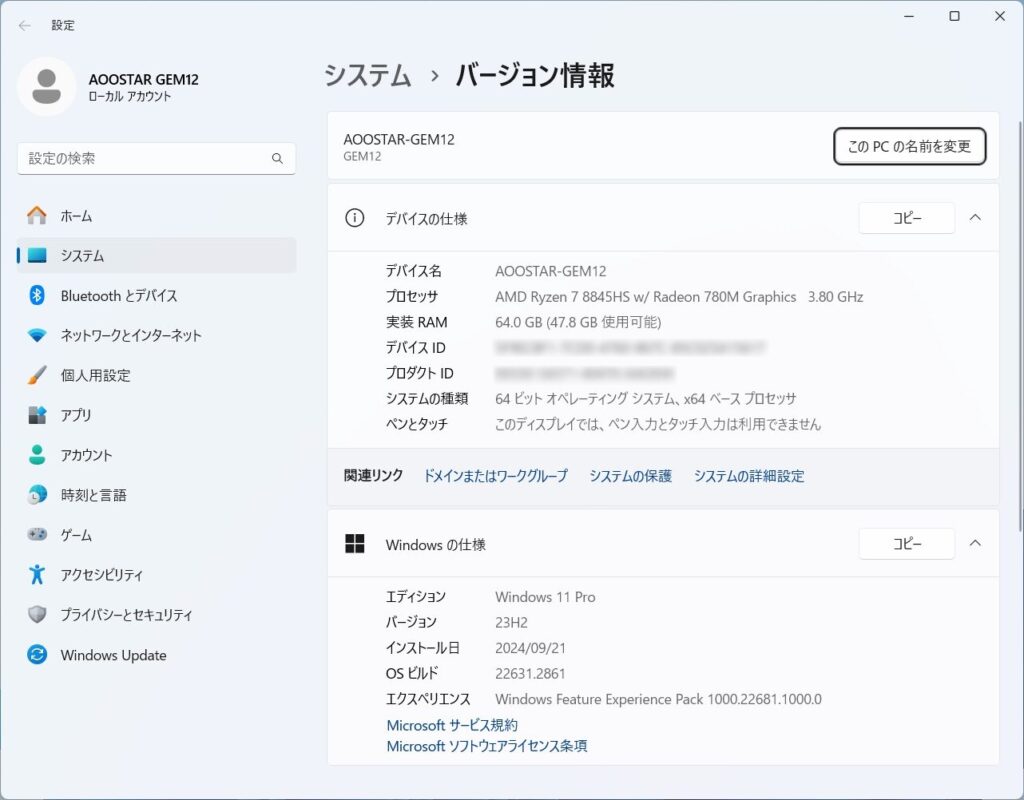Click the アカウント person icon
The image size is (1024, 800).
tap(37, 455)
